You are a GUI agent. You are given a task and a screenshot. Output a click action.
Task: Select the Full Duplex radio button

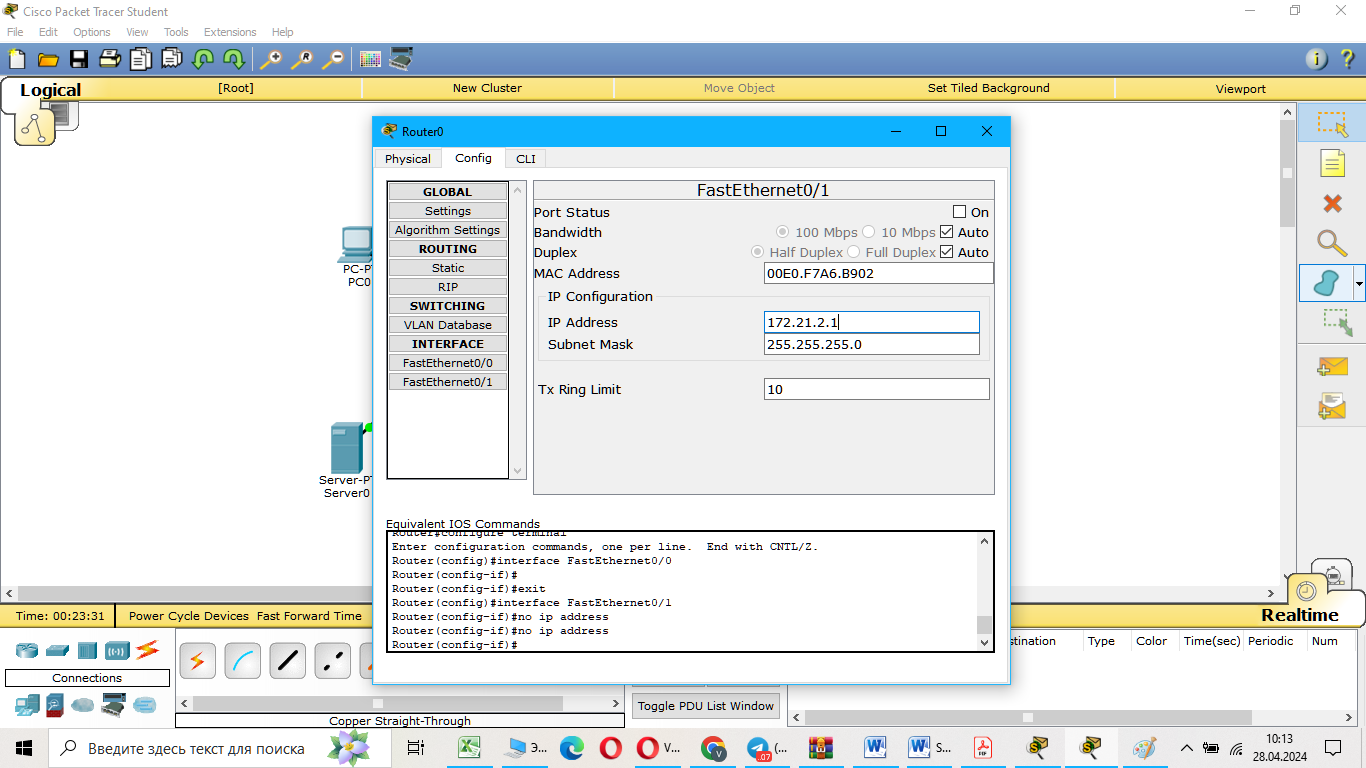point(854,252)
